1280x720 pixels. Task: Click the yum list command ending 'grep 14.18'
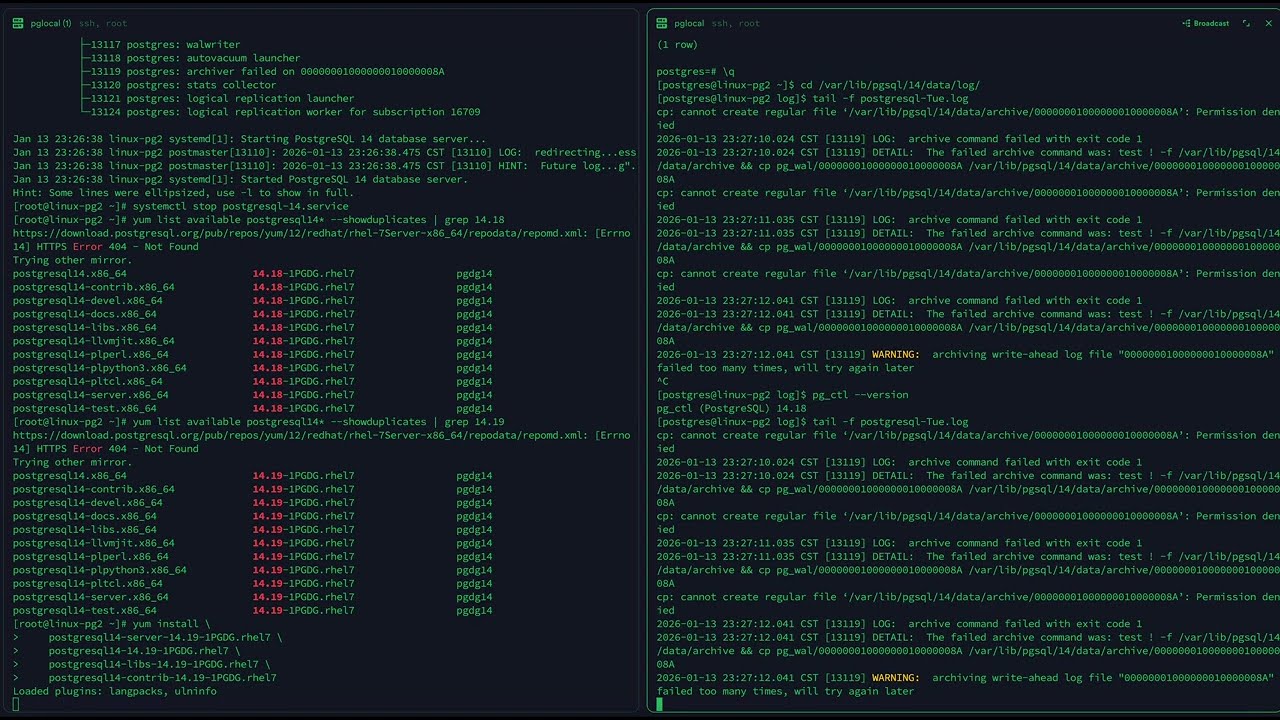click(318, 220)
